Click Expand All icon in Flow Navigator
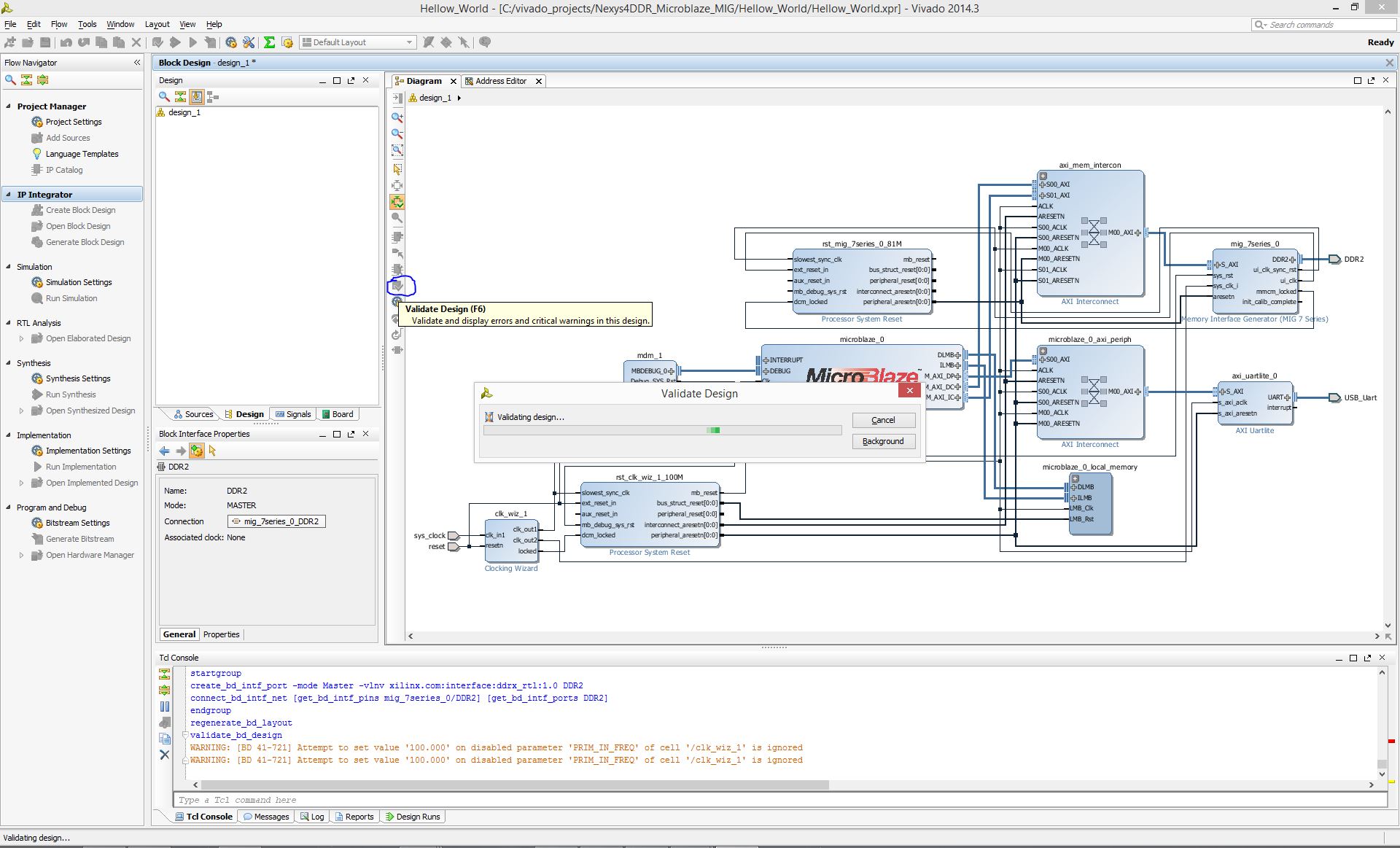Viewport: 1400px width, 848px height. [x=42, y=79]
